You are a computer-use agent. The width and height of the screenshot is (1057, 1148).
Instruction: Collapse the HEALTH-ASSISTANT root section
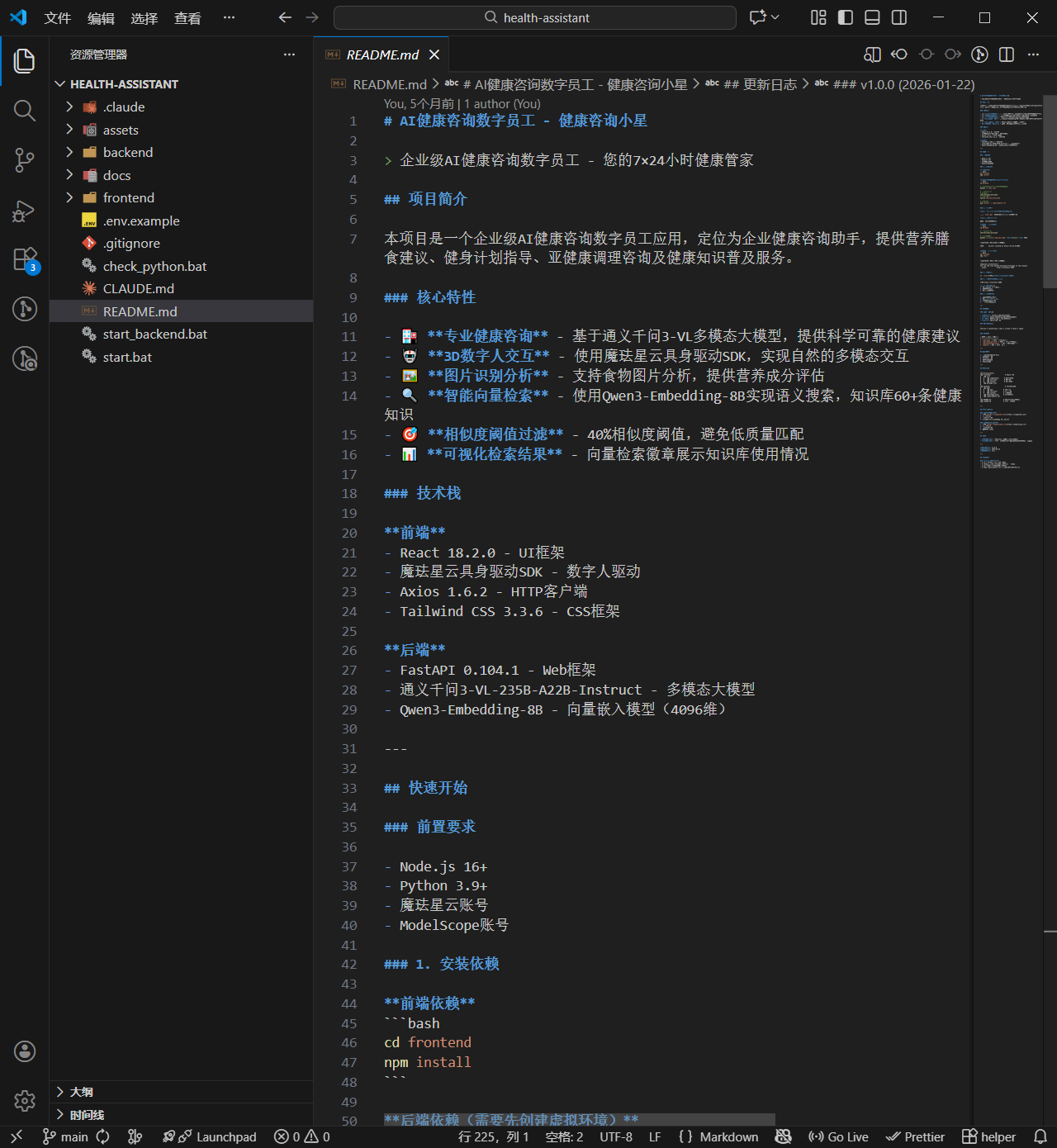tap(182, 84)
